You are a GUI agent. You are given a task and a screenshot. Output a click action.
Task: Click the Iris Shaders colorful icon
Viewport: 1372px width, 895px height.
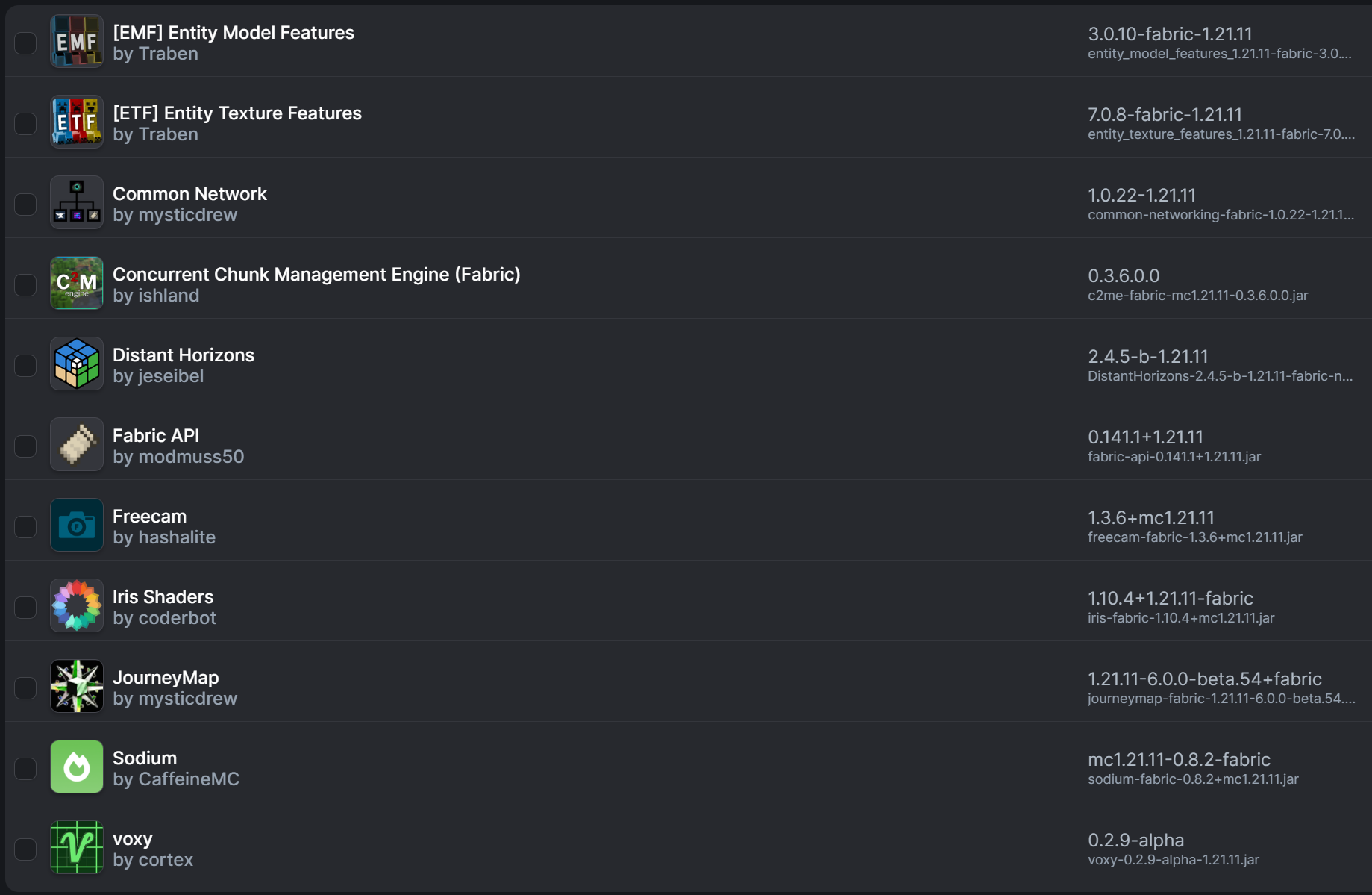76,606
